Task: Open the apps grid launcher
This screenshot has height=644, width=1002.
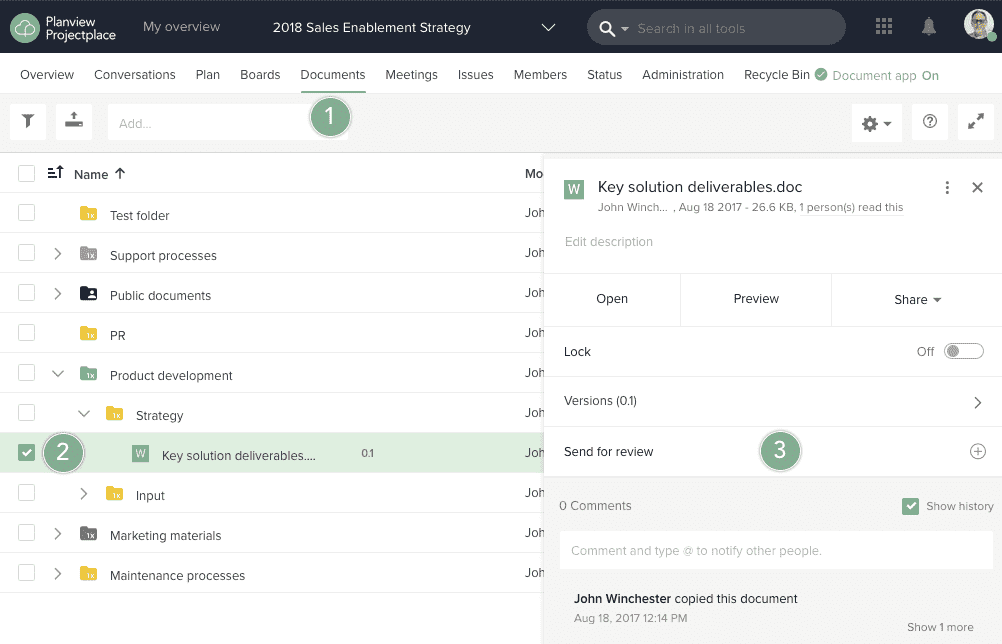Action: coord(884,27)
